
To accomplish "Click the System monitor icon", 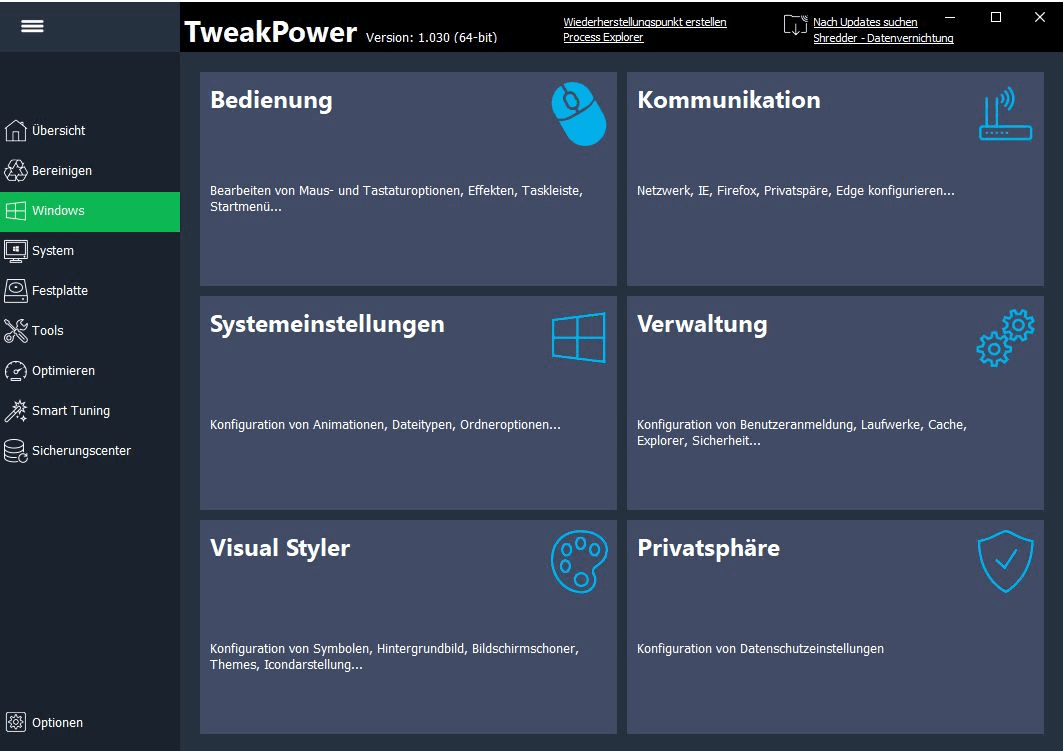I will pyautogui.click(x=16, y=251).
